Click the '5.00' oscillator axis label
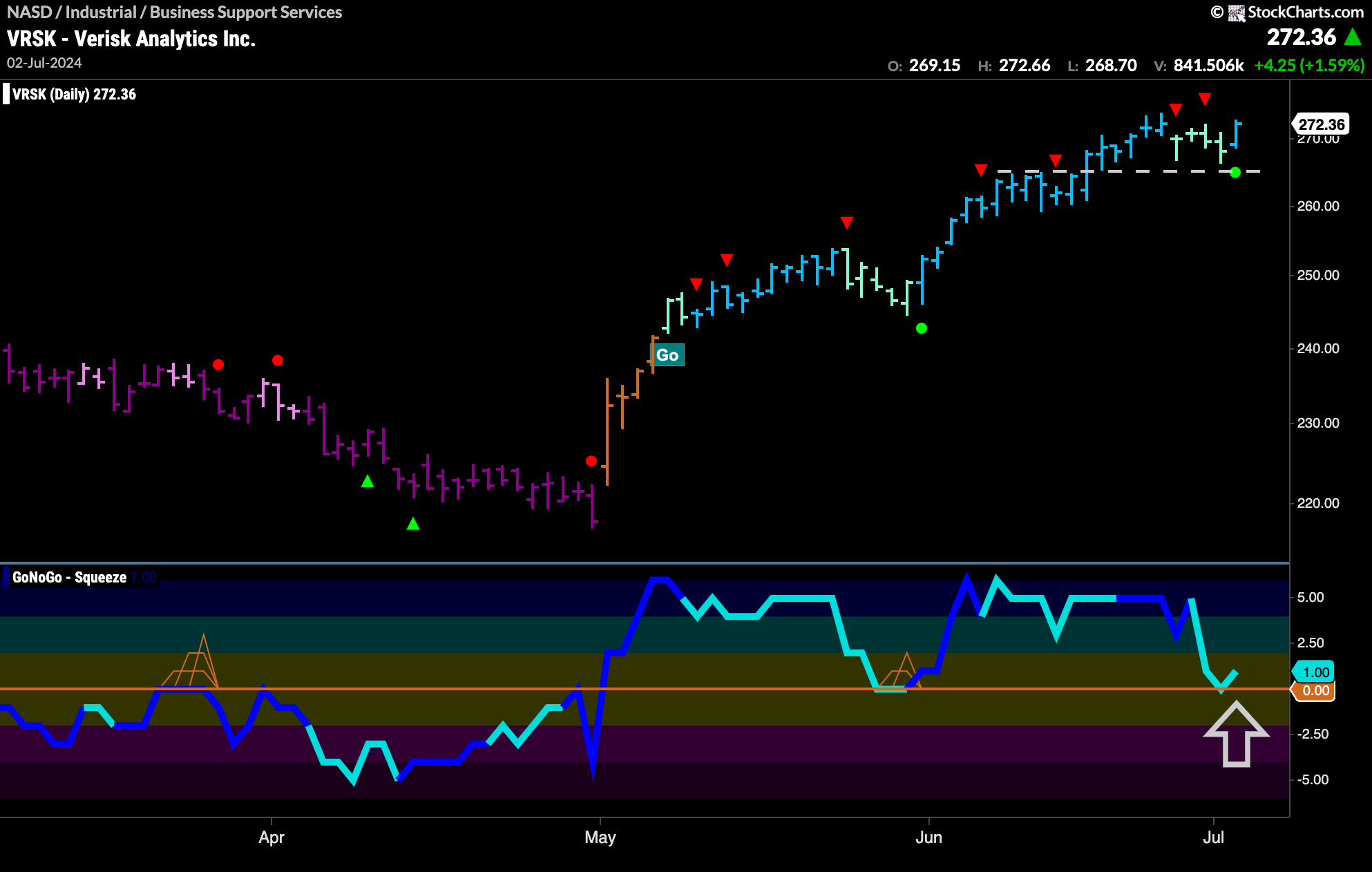 click(x=1311, y=597)
